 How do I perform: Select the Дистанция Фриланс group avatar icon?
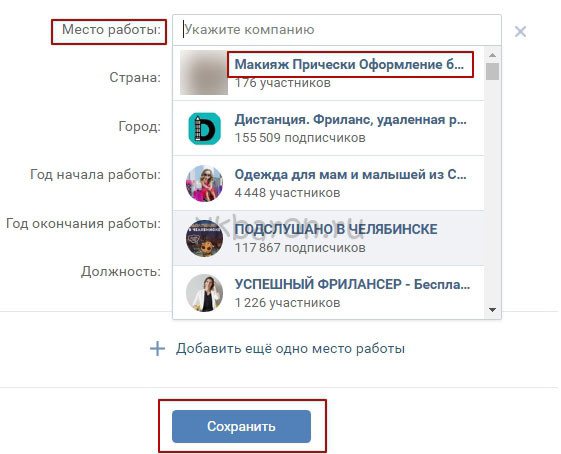(204, 128)
